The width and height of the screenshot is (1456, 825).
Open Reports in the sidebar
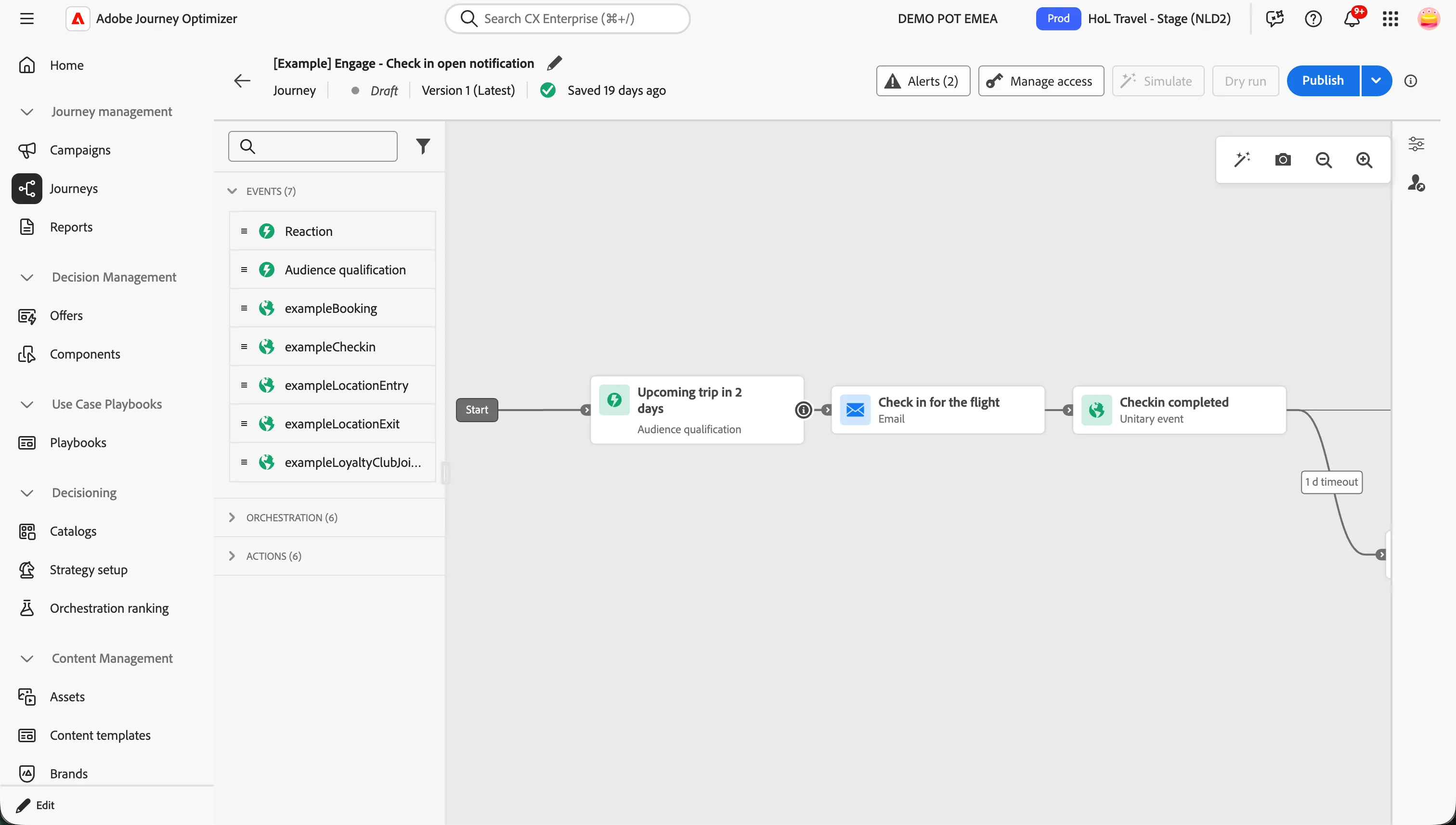click(x=71, y=227)
